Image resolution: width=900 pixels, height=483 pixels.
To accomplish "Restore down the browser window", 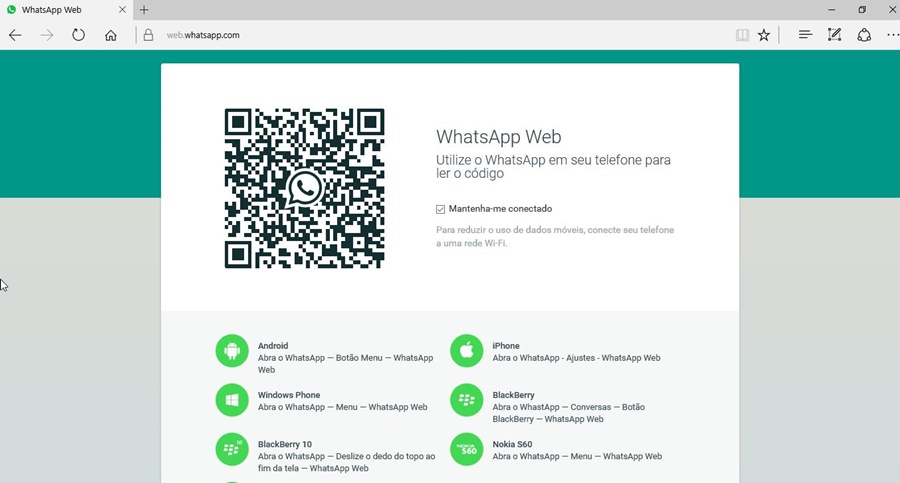I will pyautogui.click(x=862, y=10).
